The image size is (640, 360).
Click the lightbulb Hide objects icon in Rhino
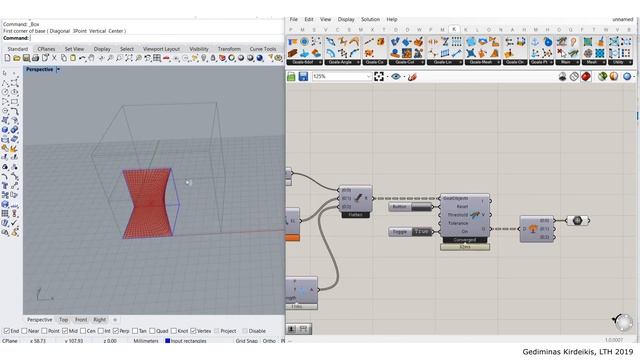tap(204, 58)
